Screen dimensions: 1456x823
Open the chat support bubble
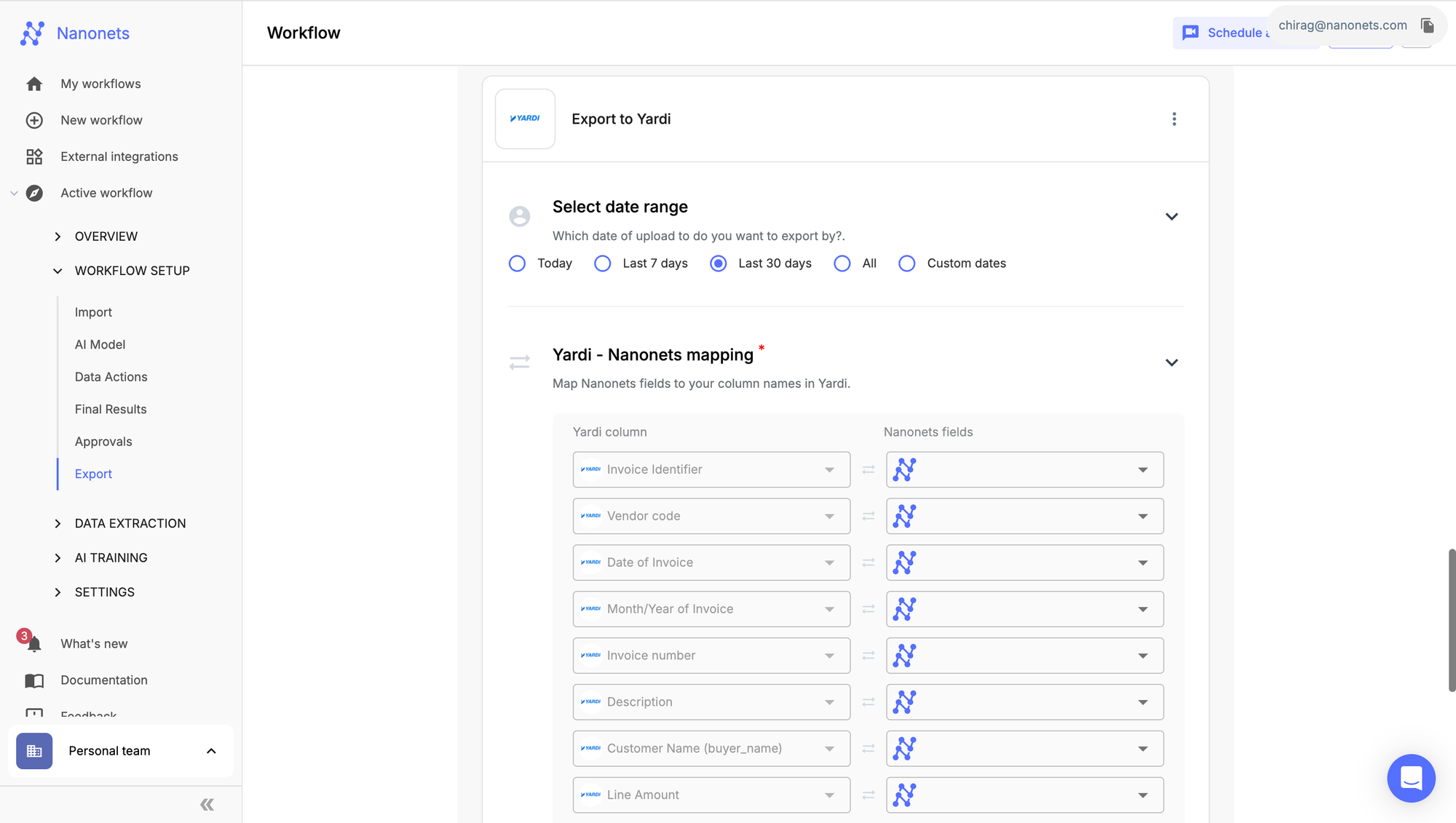pyautogui.click(x=1410, y=778)
